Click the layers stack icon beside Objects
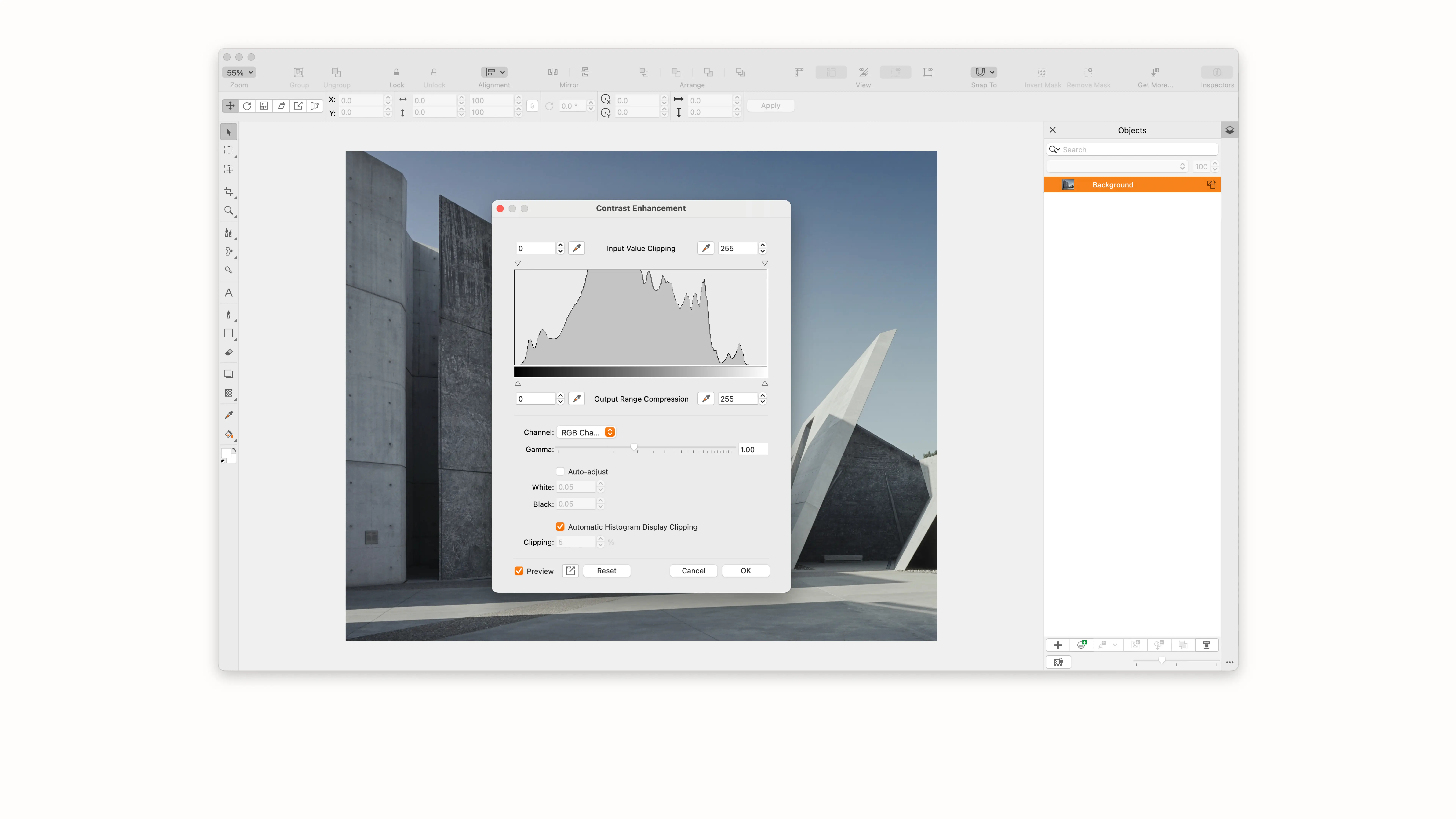Viewport: 1456px width, 819px height. point(1230,130)
